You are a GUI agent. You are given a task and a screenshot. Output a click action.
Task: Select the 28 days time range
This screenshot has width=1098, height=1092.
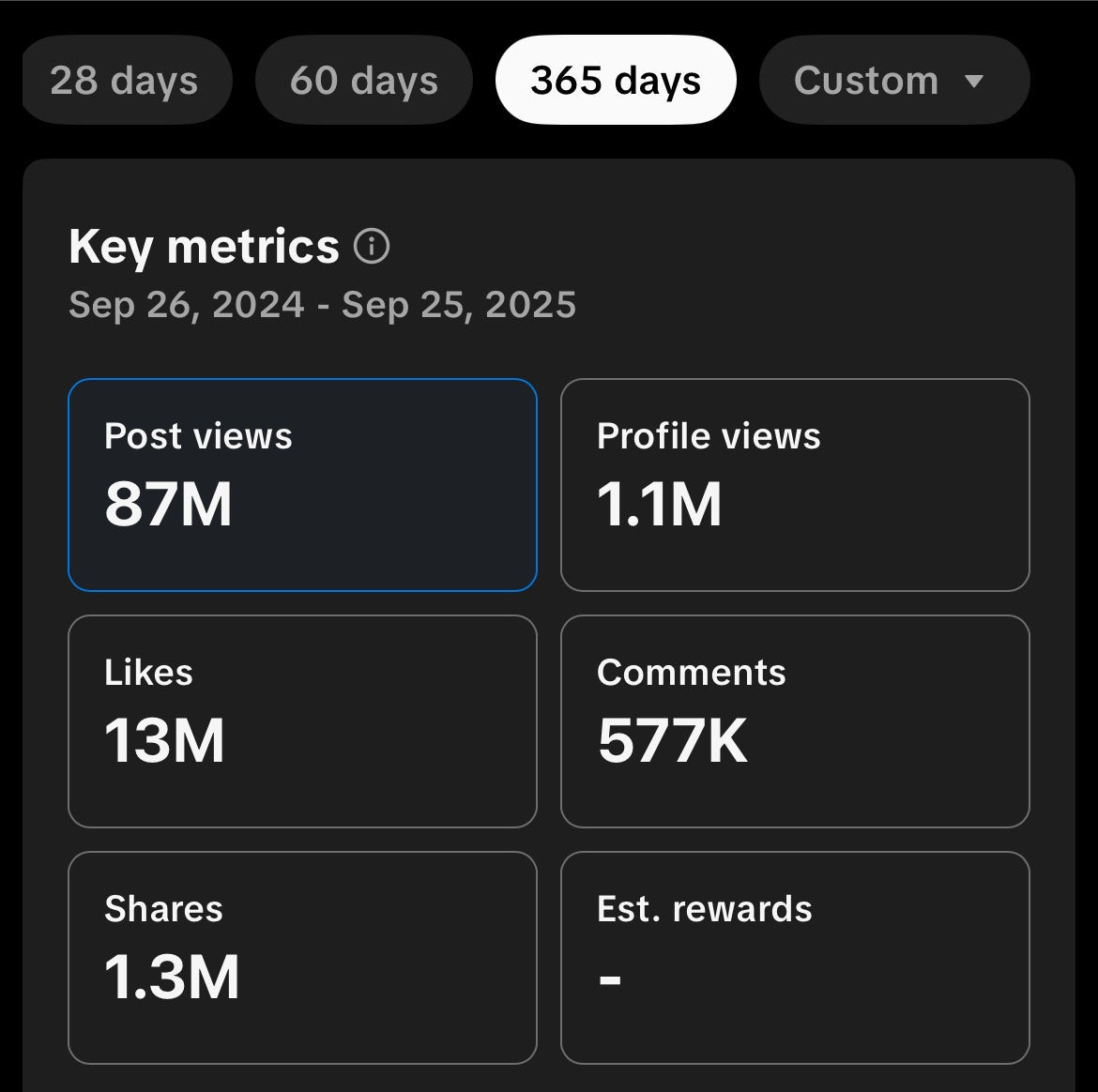click(124, 81)
